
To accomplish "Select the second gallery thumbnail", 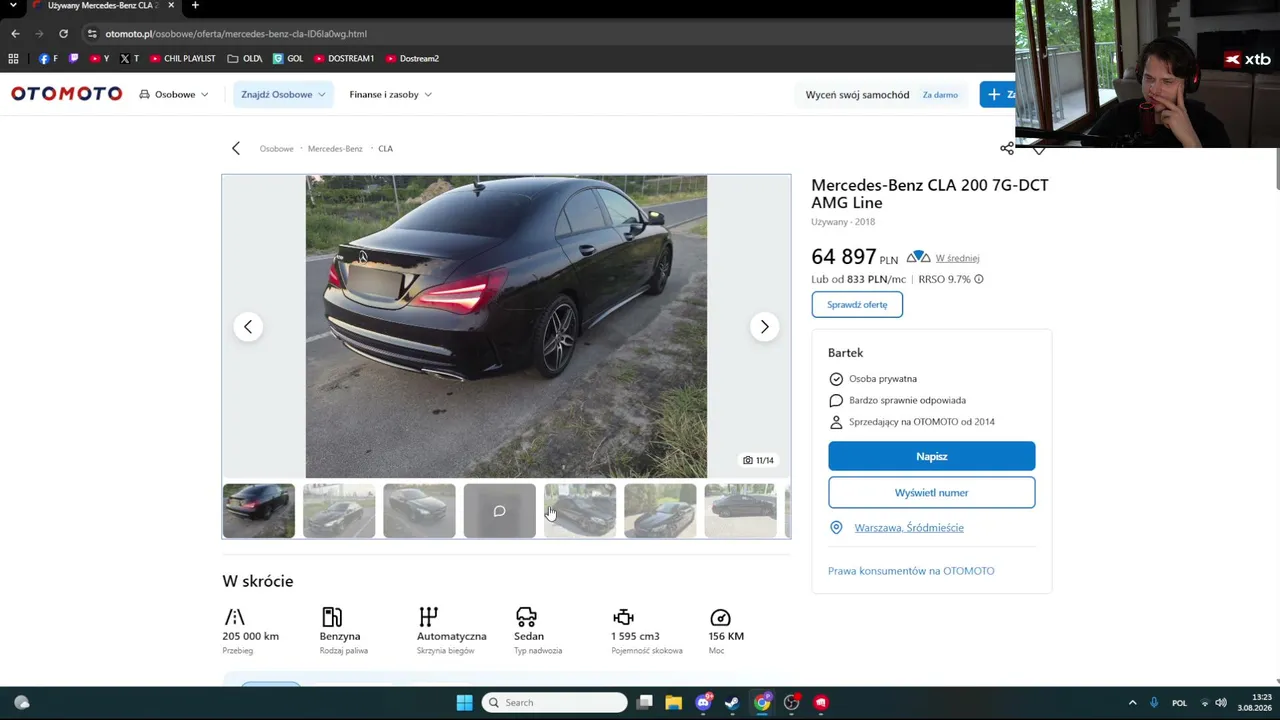I will click(339, 511).
